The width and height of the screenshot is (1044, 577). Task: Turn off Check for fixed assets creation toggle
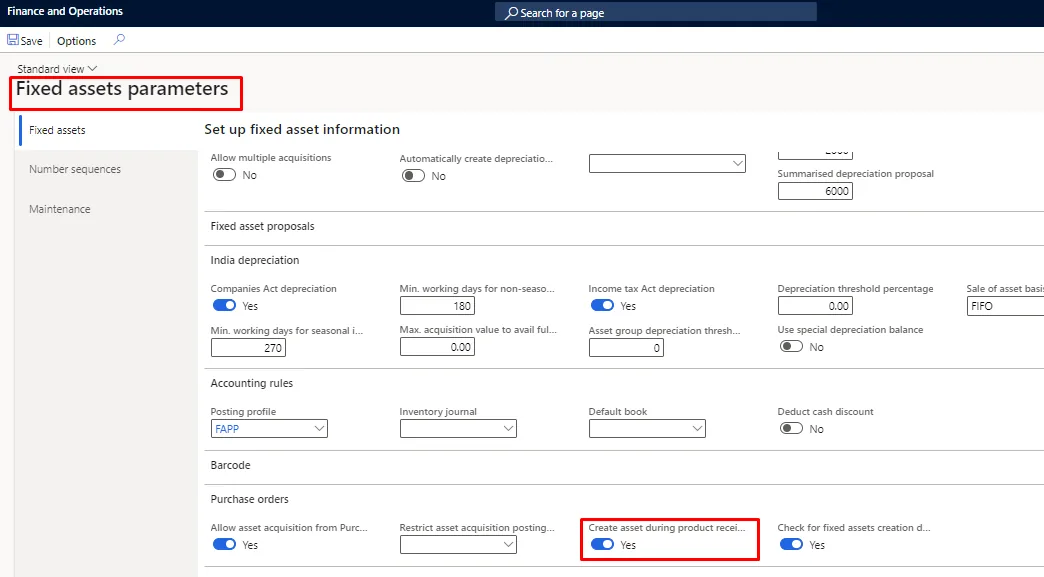(x=792, y=544)
